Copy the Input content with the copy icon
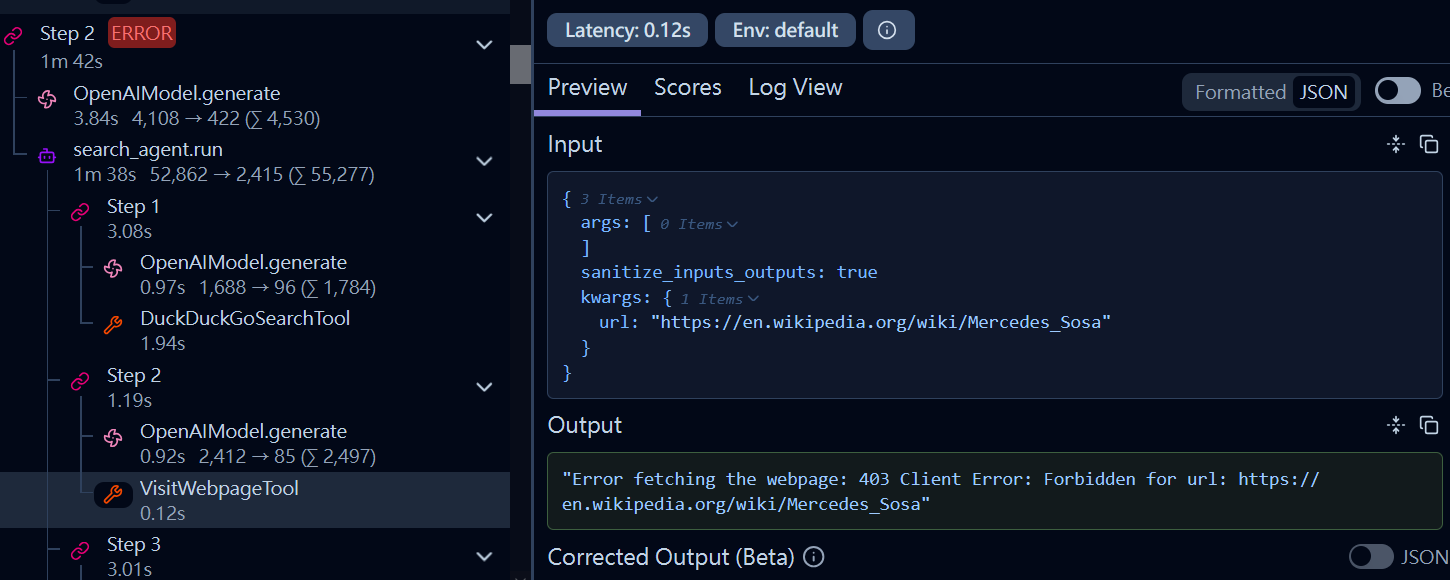 1429,144
